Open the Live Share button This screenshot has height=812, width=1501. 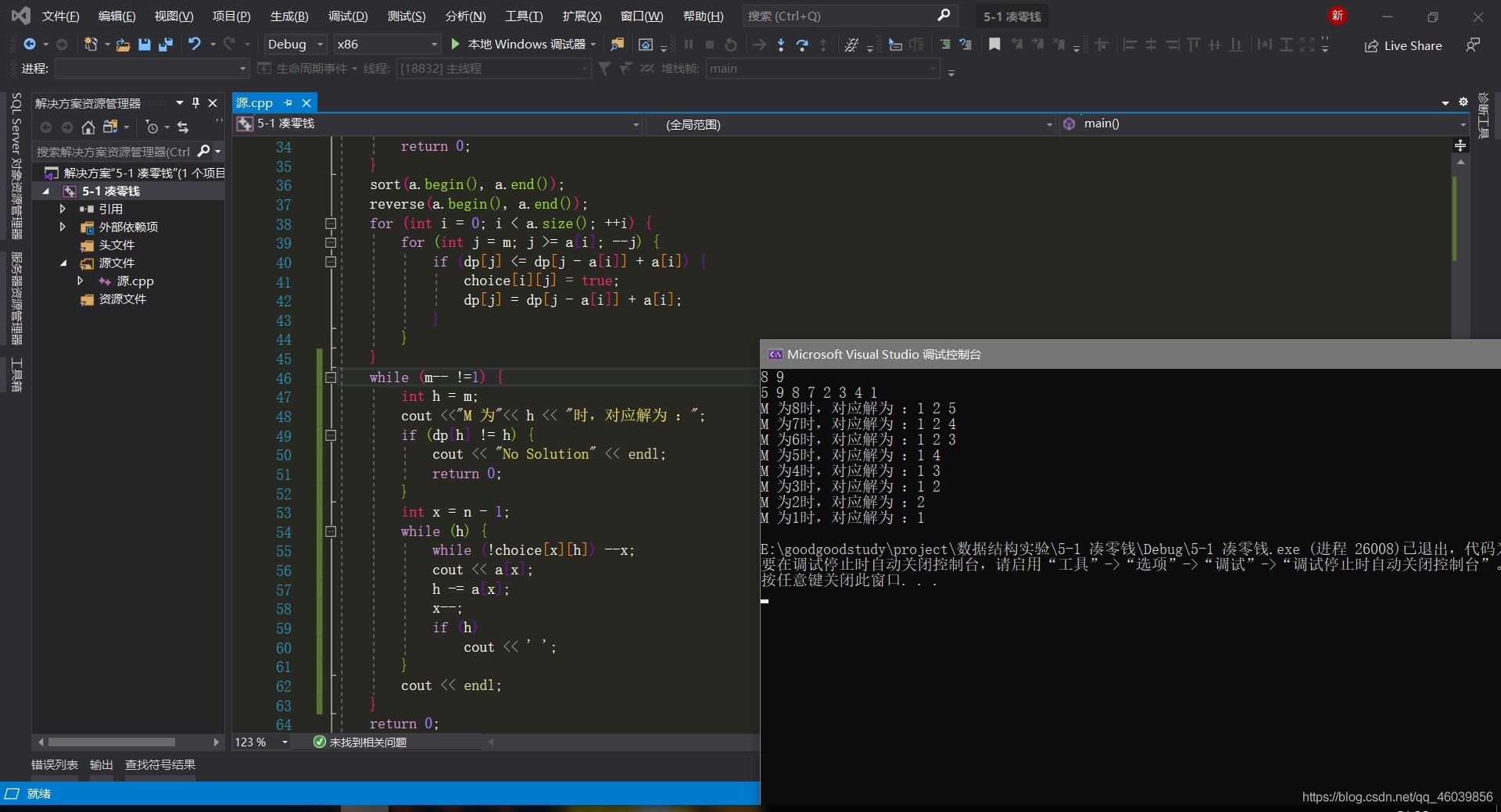(x=1403, y=45)
